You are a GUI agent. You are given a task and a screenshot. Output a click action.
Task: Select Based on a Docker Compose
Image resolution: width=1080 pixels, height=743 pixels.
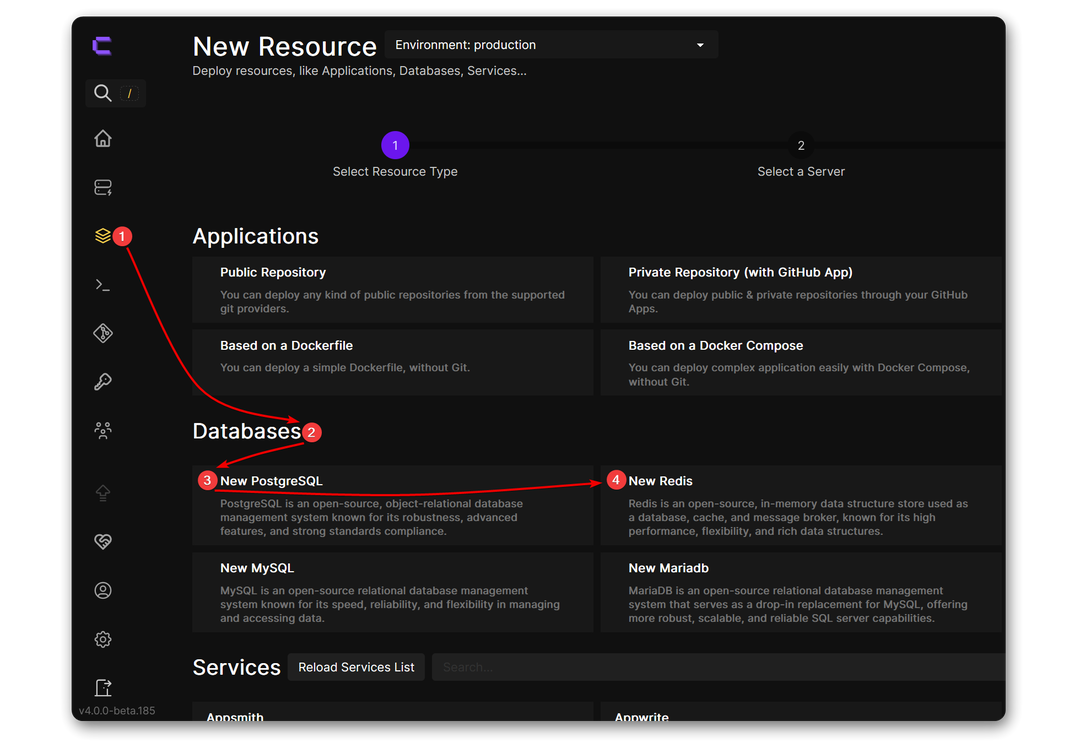click(x=801, y=362)
